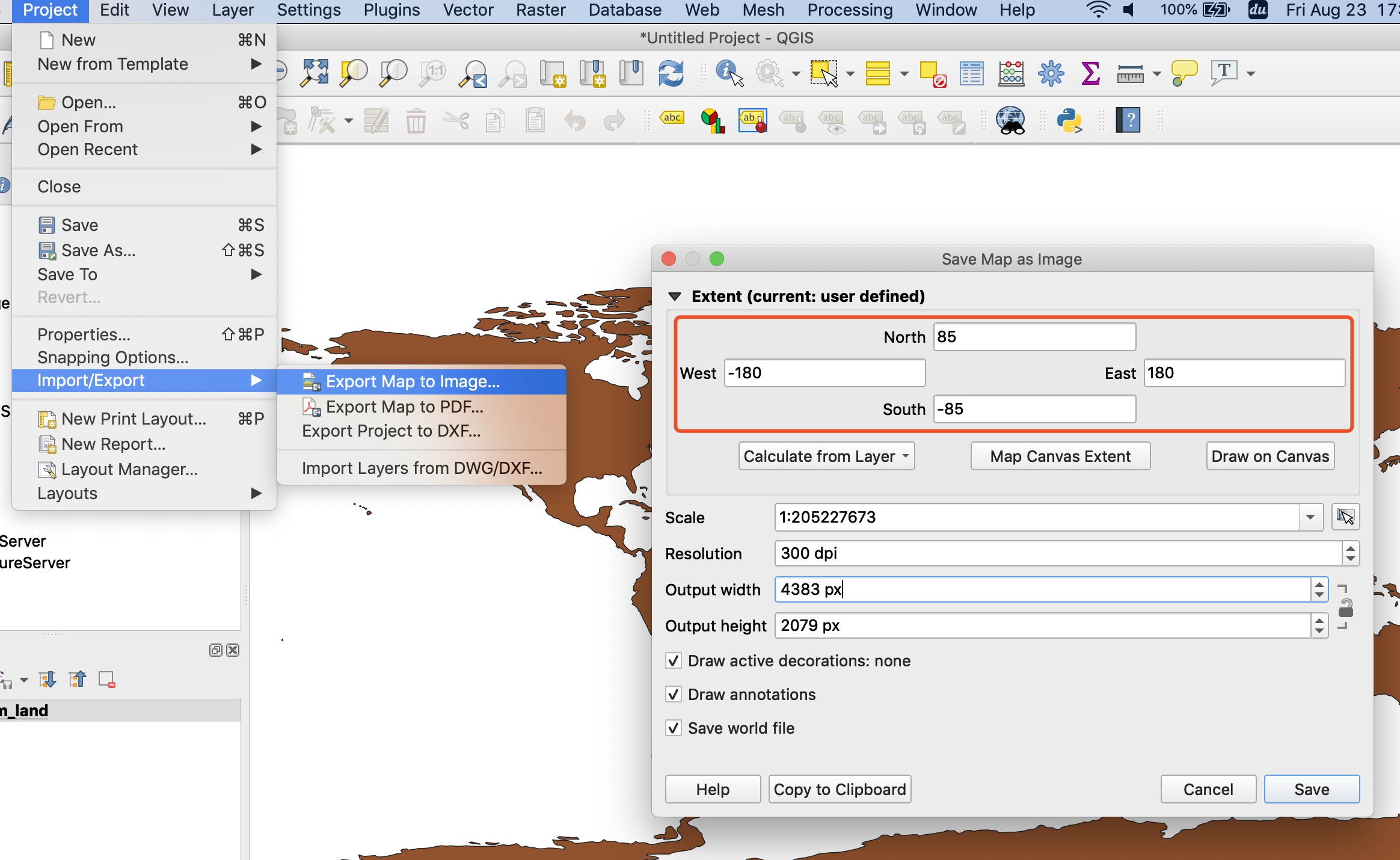Click New Spatial Bookmark icon

pyautogui.click(x=592, y=73)
